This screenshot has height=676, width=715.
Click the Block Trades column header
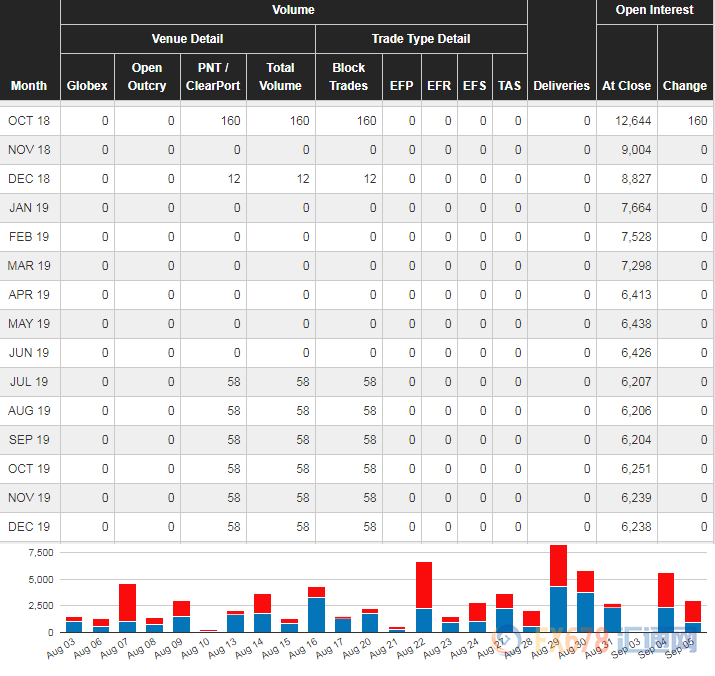point(348,77)
